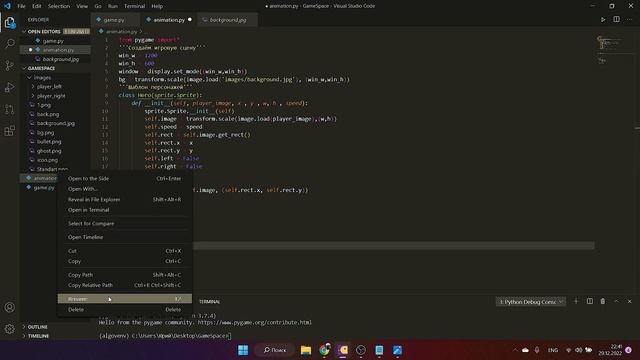This screenshot has height=360, width=640.
Task: Open the Manage gear settings icon
Action: coord(10,329)
